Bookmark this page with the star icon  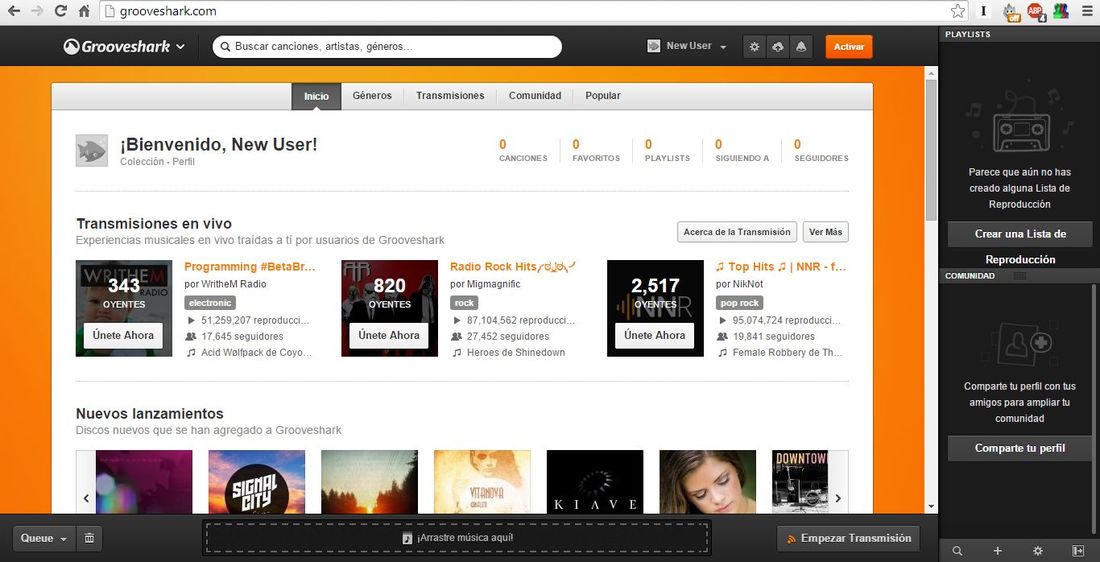pos(958,11)
